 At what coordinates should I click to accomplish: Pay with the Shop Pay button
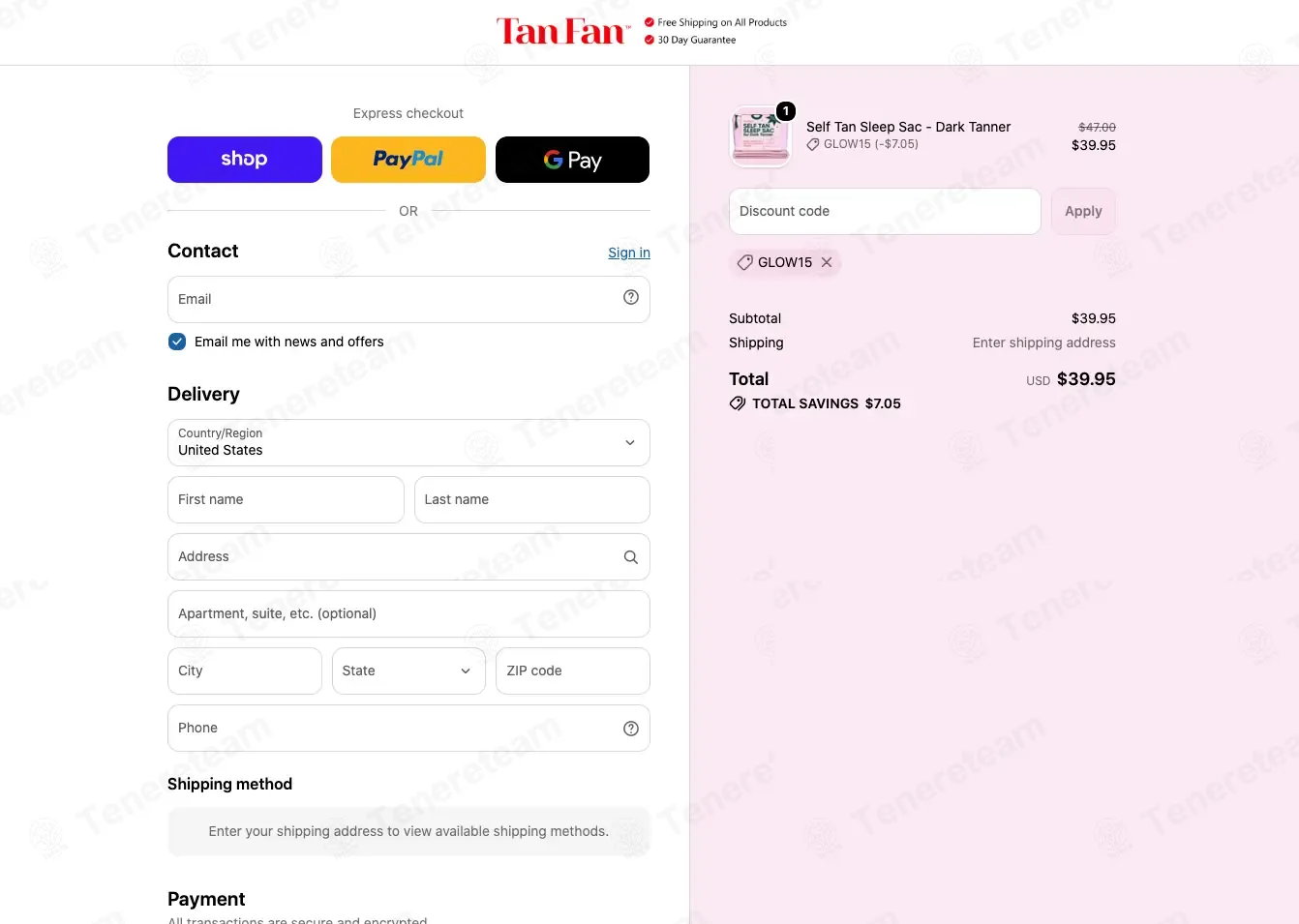pos(245,160)
